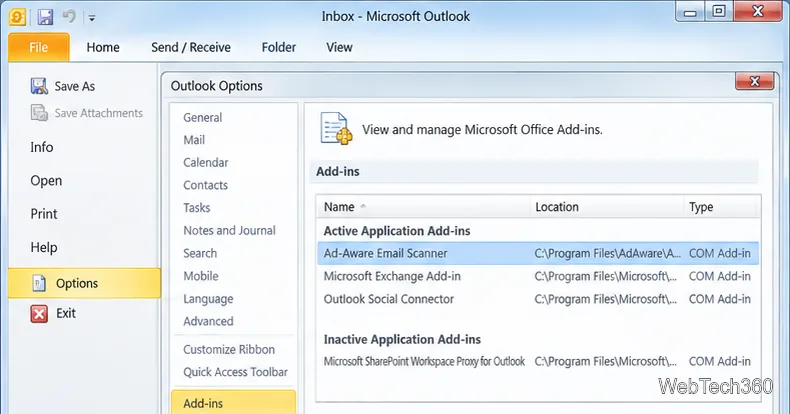Click the Active Application Add-ins group heading

pos(397,231)
